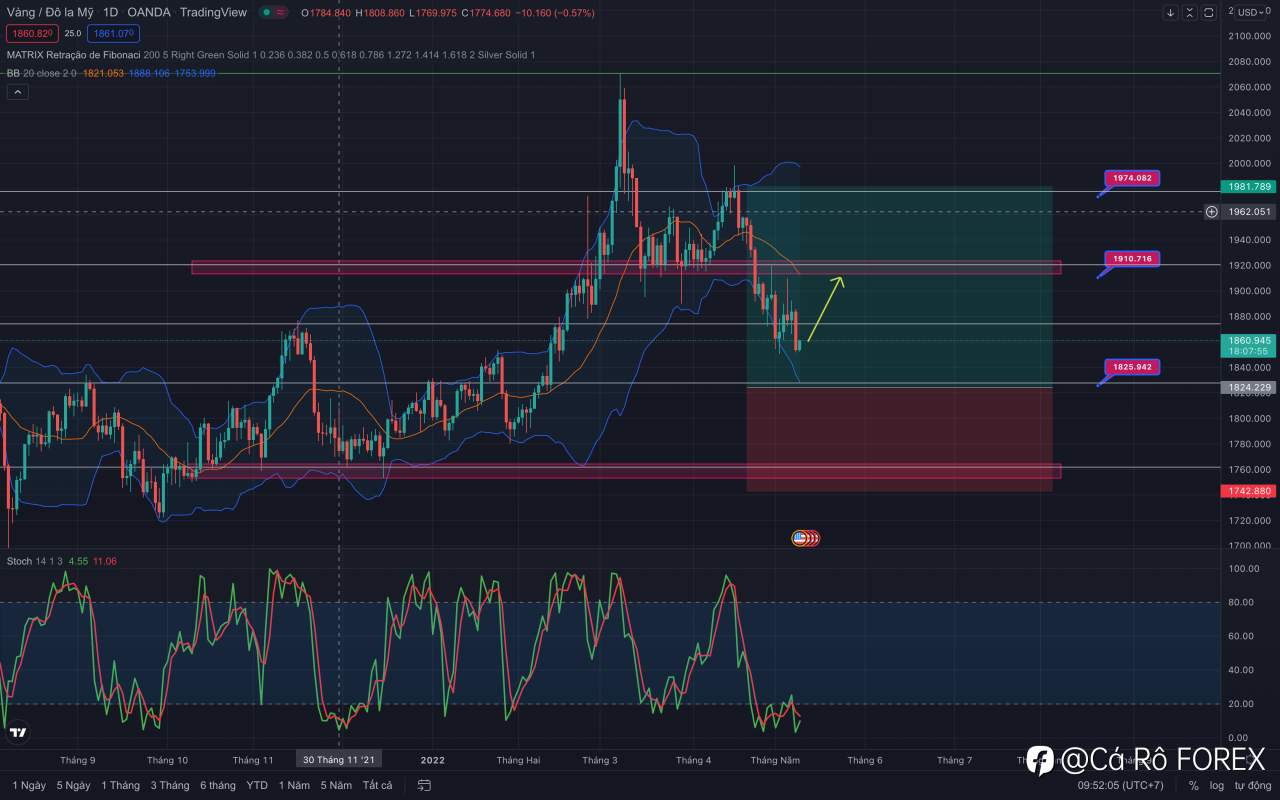The image size is (1280, 800).
Task: Click the plus icon beside 1962.051
Action: click(1211, 211)
